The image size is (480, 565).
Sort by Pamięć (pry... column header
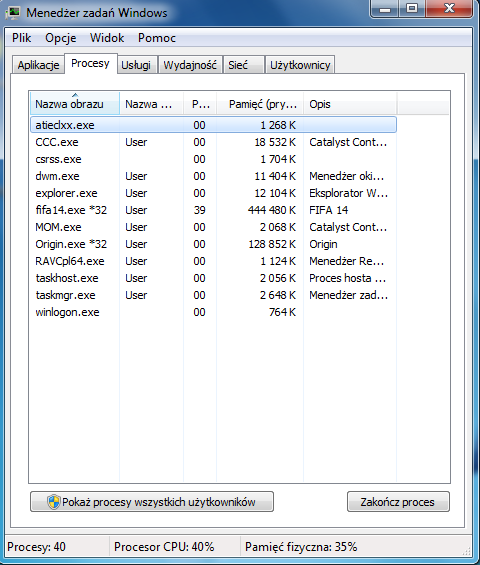click(260, 104)
